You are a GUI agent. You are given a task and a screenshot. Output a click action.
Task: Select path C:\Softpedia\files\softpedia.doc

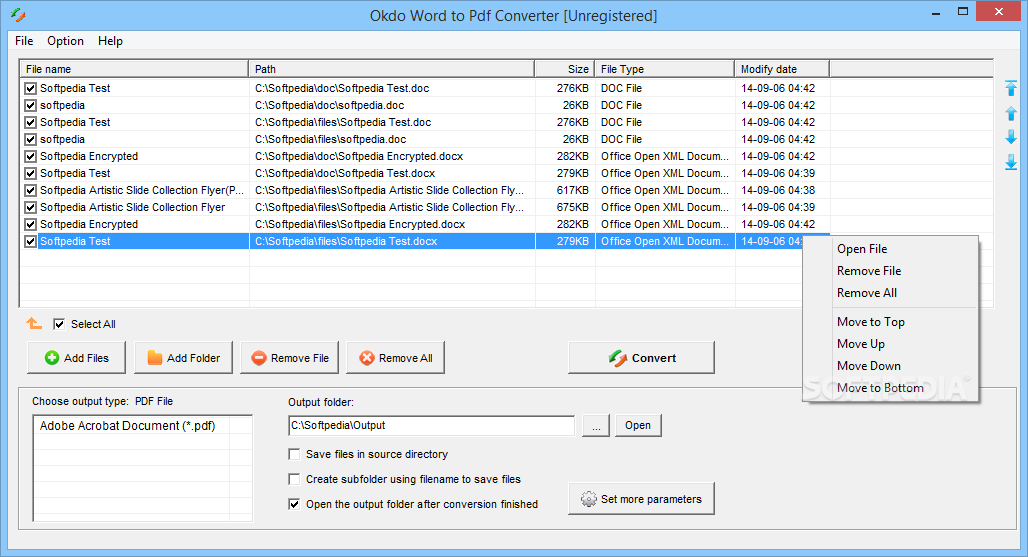coord(330,139)
